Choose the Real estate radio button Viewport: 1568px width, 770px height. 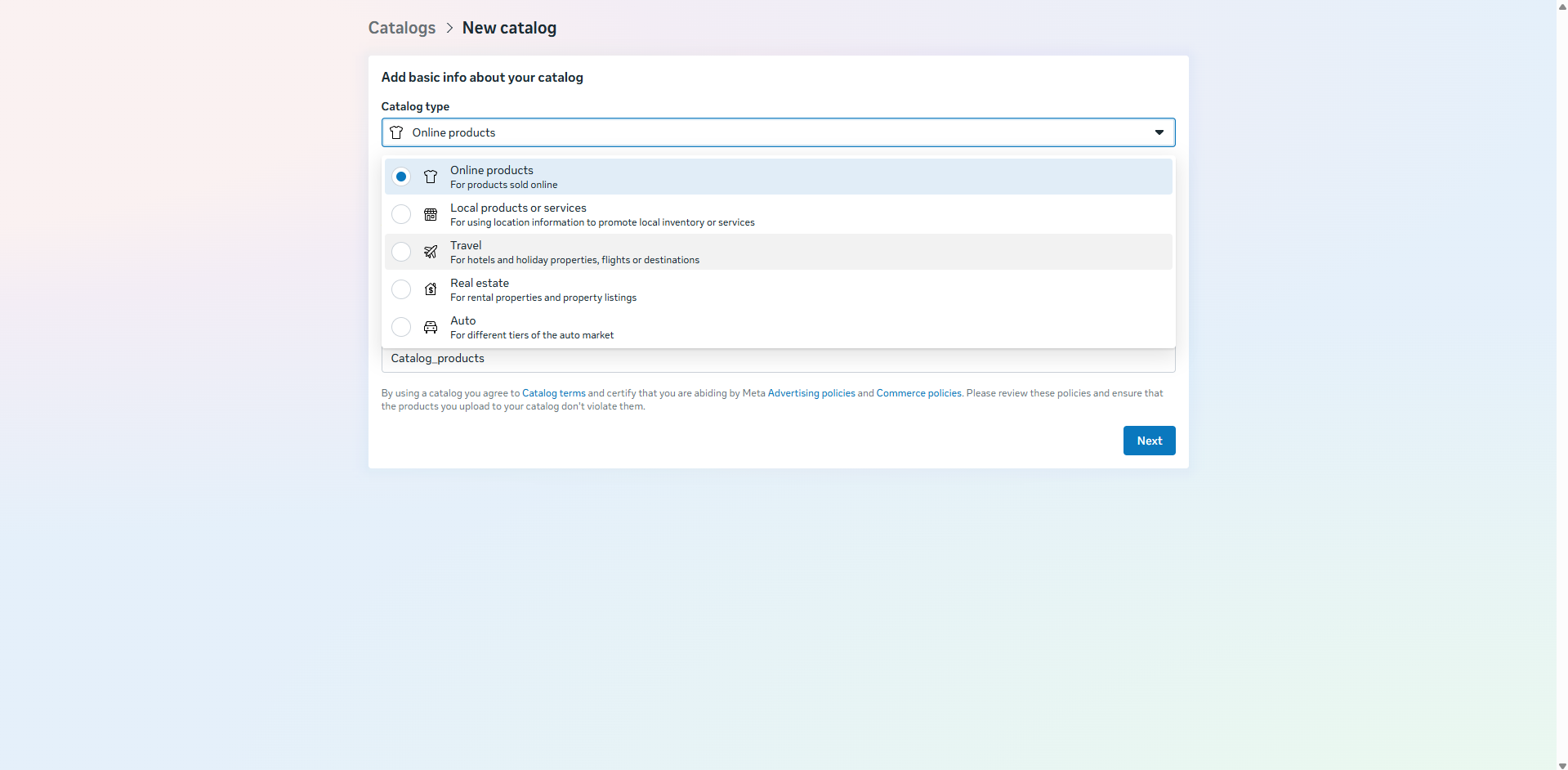[401, 289]
